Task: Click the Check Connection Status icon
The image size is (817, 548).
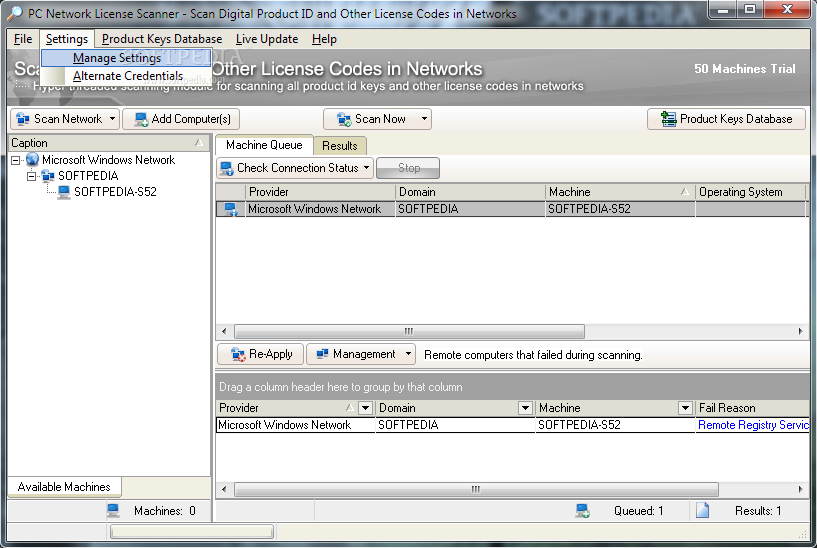Action: pos(227,168)
